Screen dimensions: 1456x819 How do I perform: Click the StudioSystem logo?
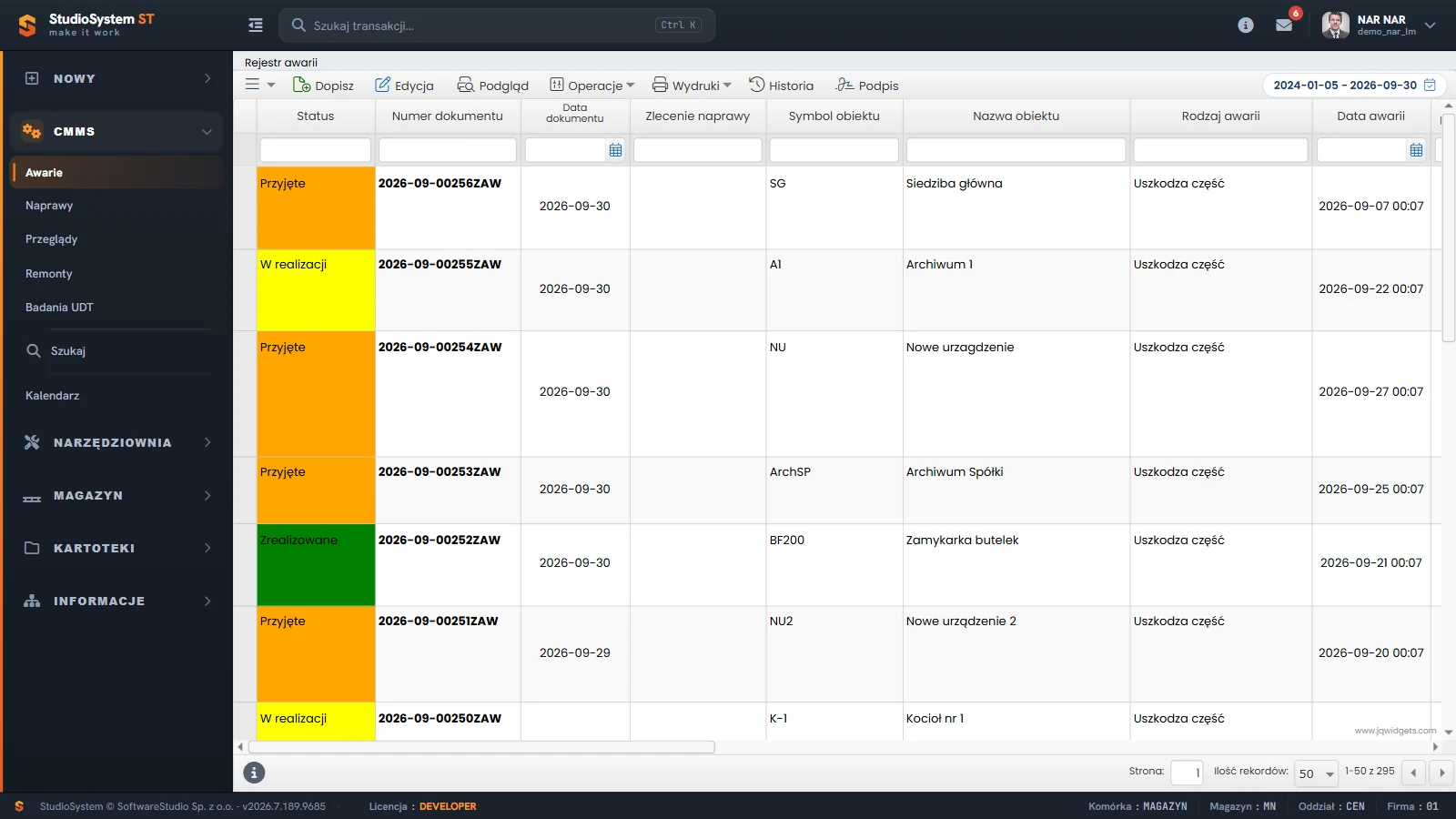click(x=86, y=25)
